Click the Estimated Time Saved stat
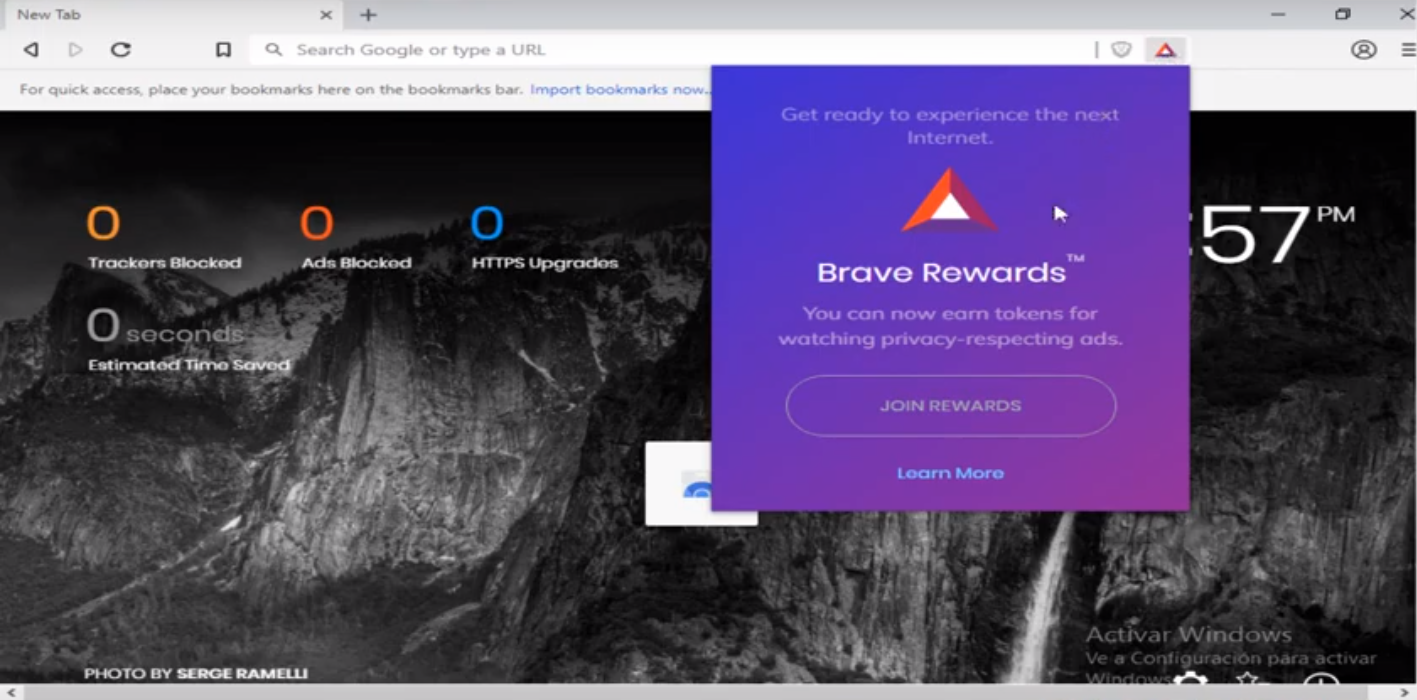The image size is (1417, 700). pyautogui.click(x=188, y=340)
